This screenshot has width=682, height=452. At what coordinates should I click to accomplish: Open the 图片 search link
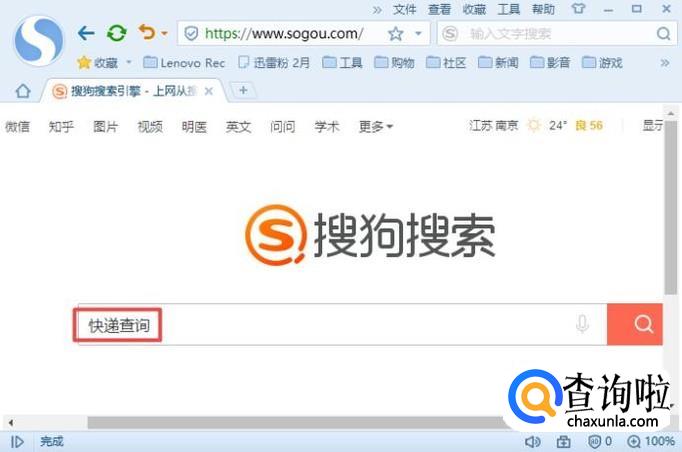[106, 127]
